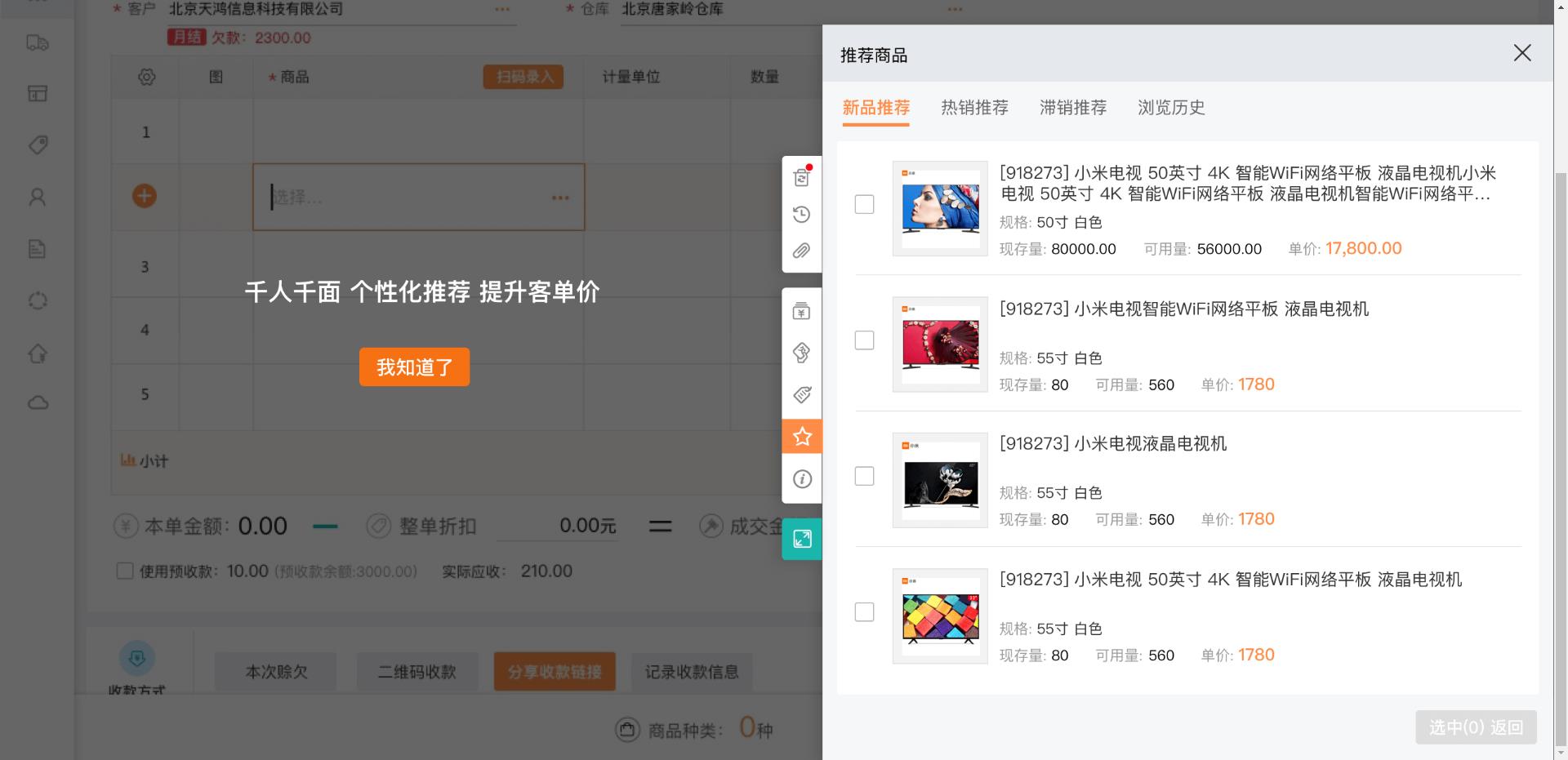Click the info circle icon in side toolbar
Screen dimensions: 1568x760
[802, 479]
